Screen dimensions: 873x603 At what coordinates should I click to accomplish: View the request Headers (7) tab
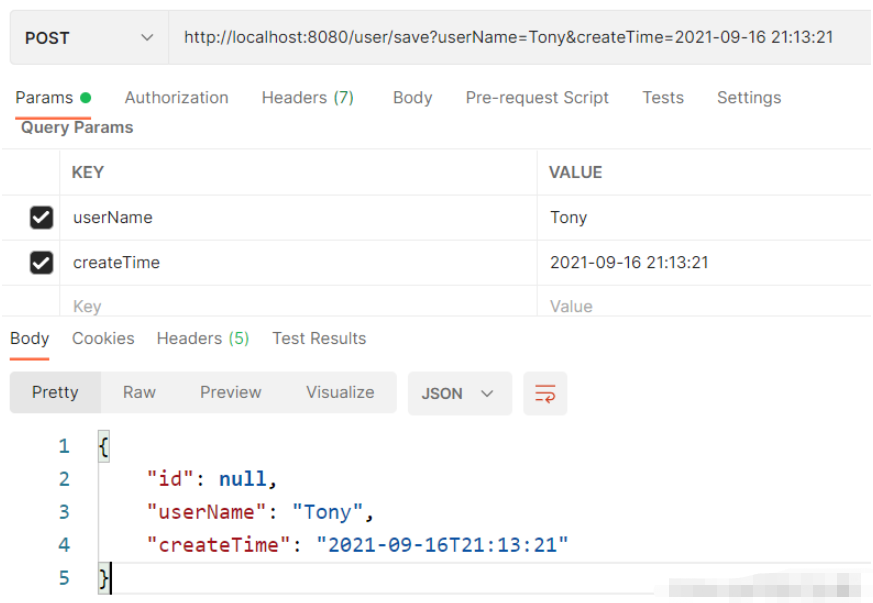[307, 97]
